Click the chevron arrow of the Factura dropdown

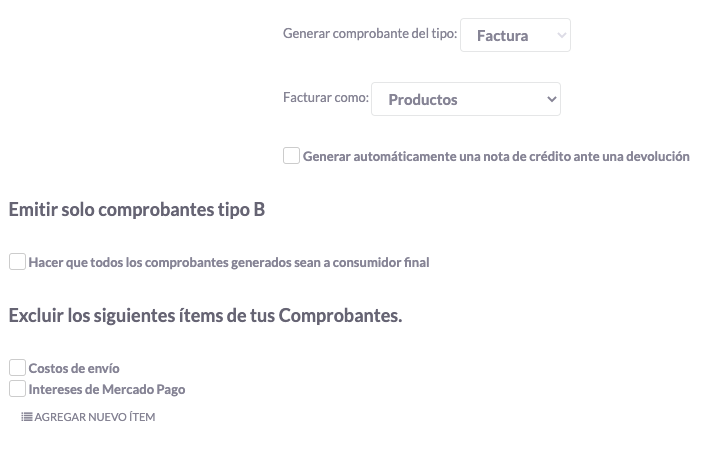click(561, 36)
